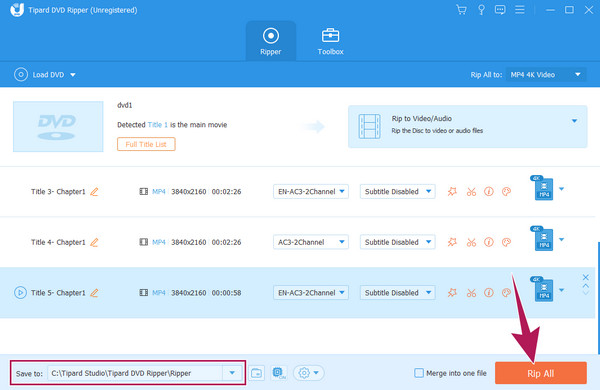Expand output format arrow for Title 3

point(561,189)
